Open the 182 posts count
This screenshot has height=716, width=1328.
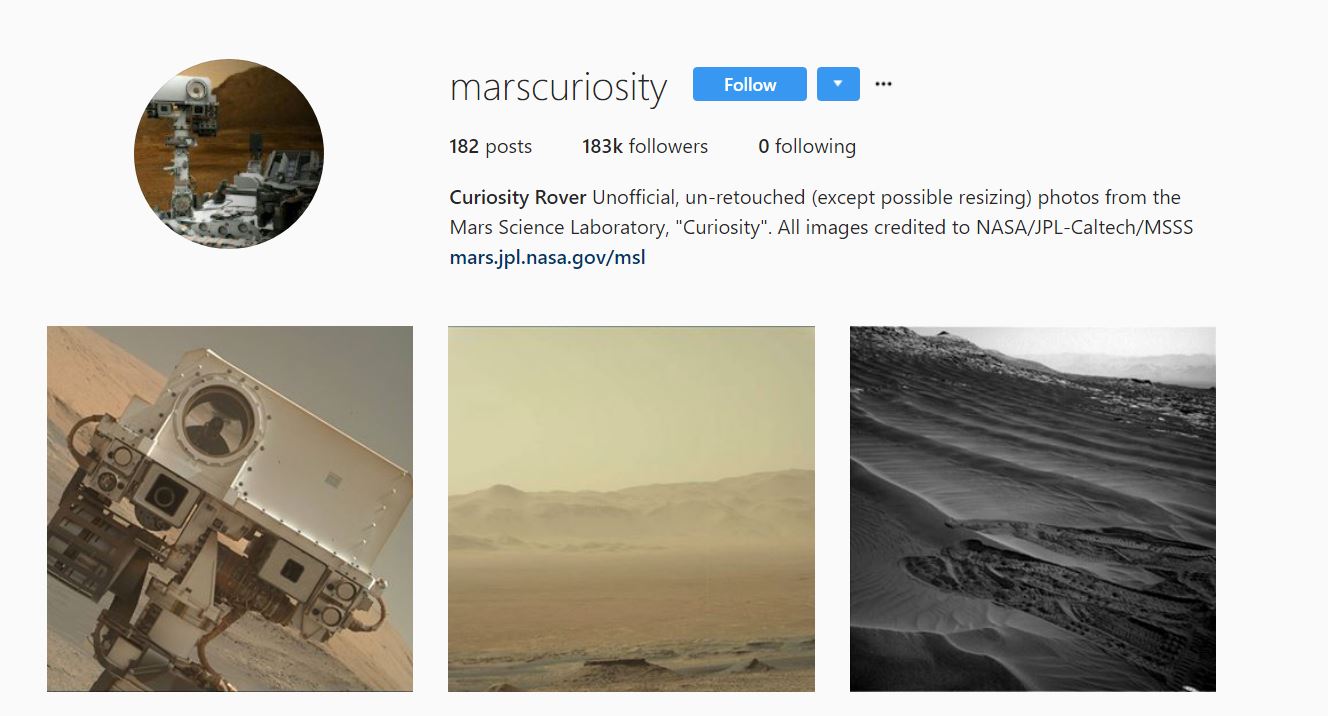tap(491, 146)
